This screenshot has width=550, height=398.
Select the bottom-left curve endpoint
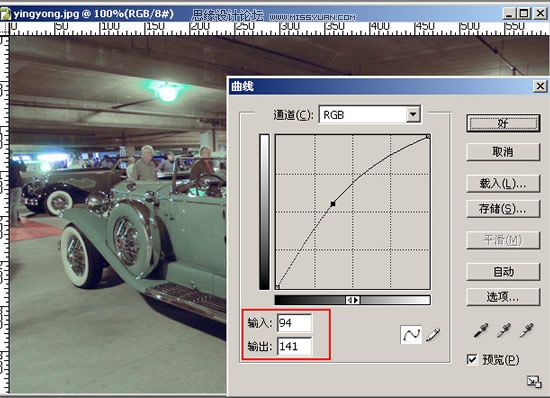(277, 287)
